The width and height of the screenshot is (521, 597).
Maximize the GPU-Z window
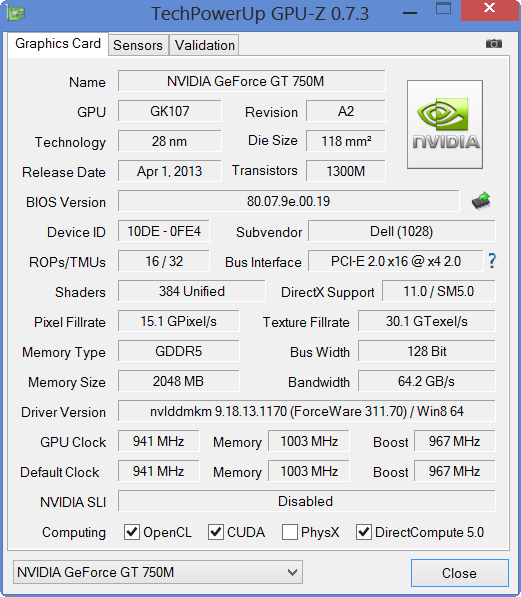443,8
